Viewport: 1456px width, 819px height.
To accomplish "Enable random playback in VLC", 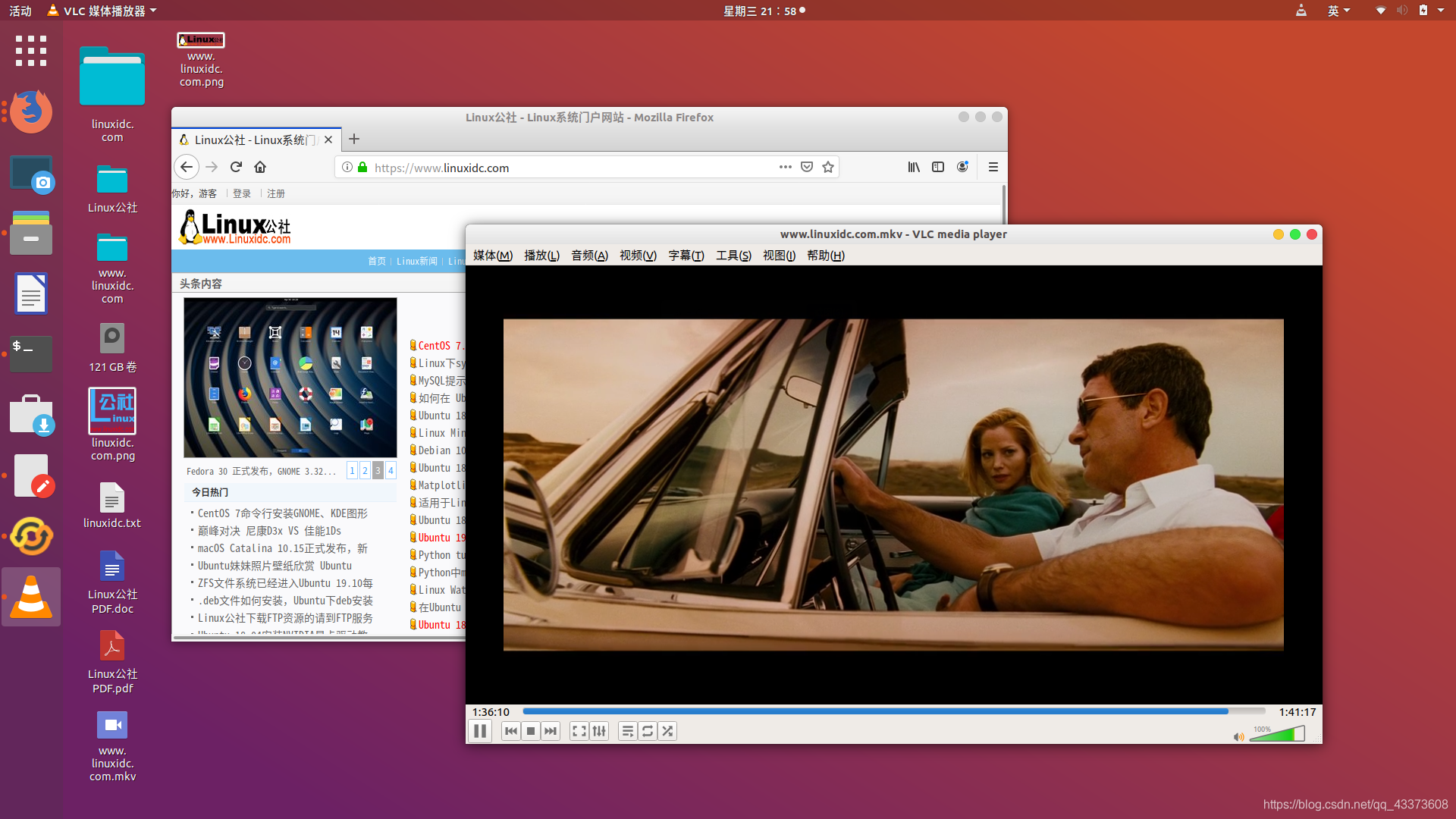I will pyautogui.click(x=667, y=731).
